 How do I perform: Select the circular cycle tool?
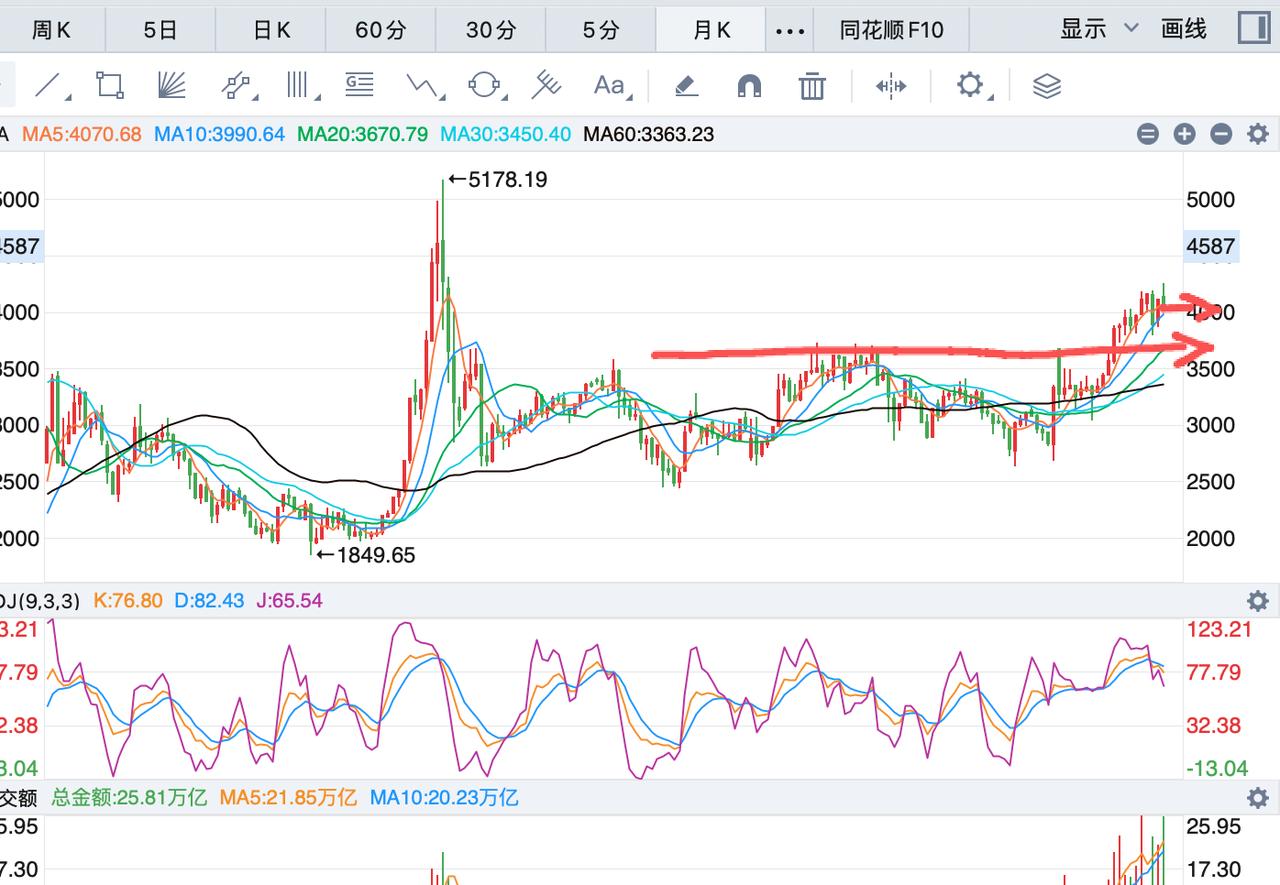click(484, 85)
